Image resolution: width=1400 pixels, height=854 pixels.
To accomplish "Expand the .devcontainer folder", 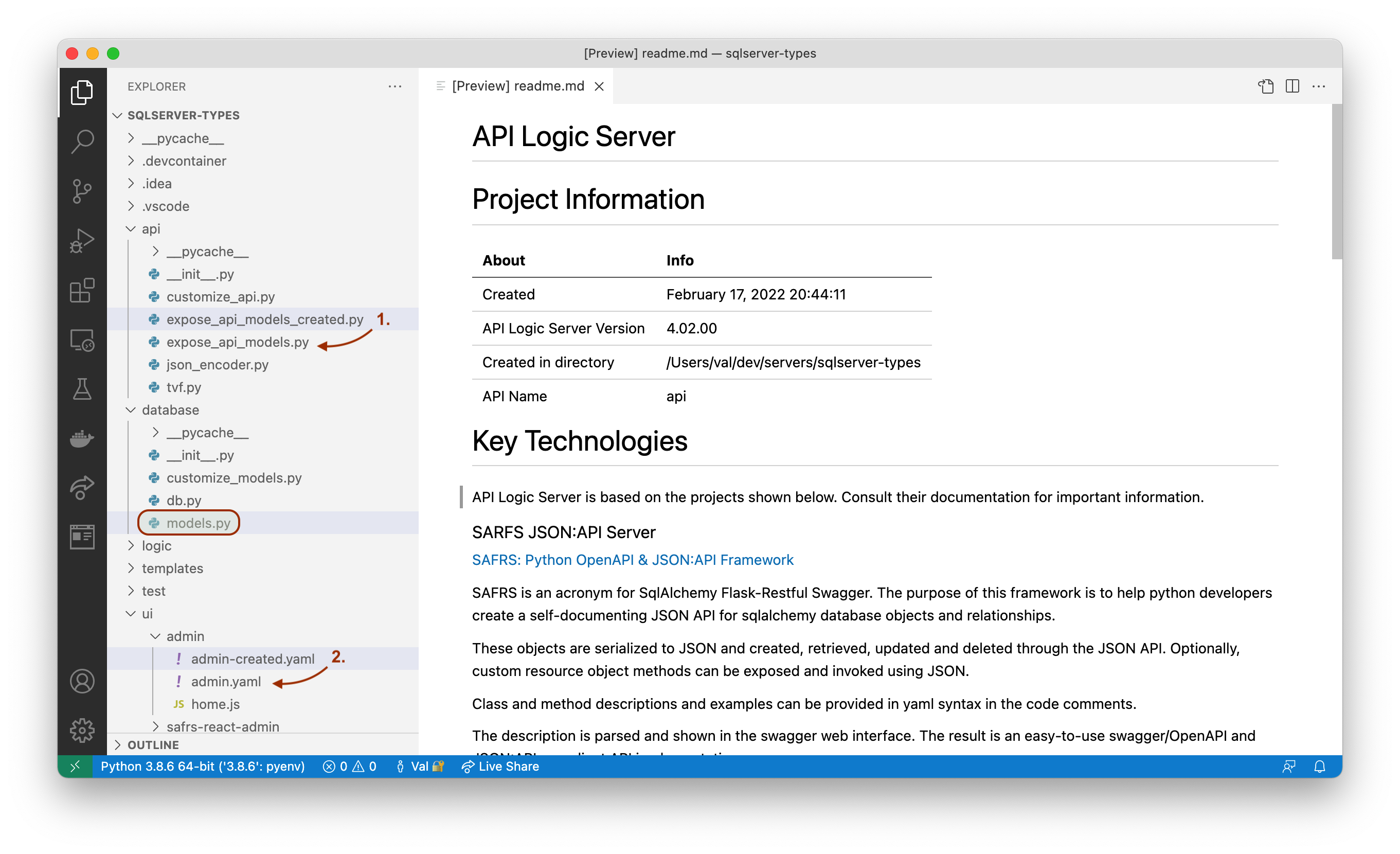I will coord(262,161).
